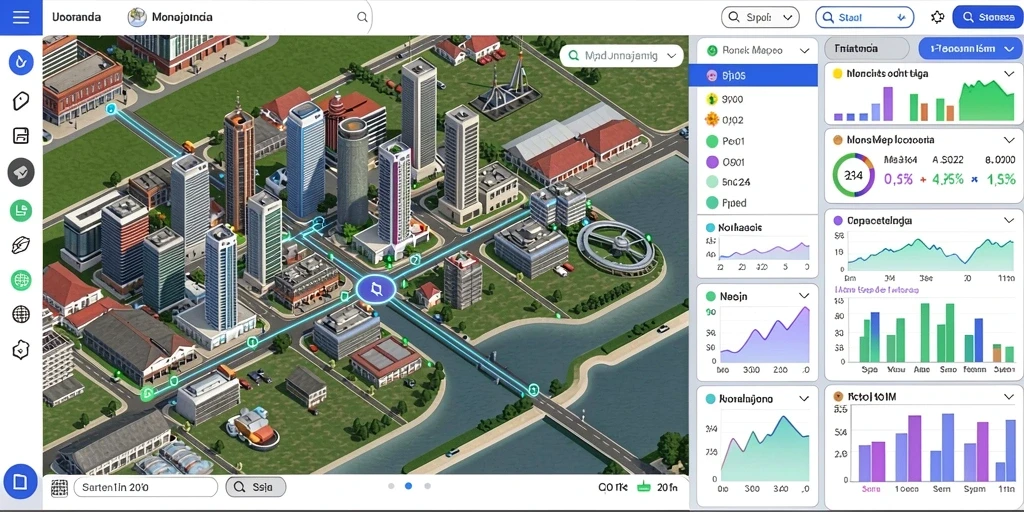Collapse the Neojn chart panel
The width and height of the screenshot is (1024, 512).
(803, 296)
